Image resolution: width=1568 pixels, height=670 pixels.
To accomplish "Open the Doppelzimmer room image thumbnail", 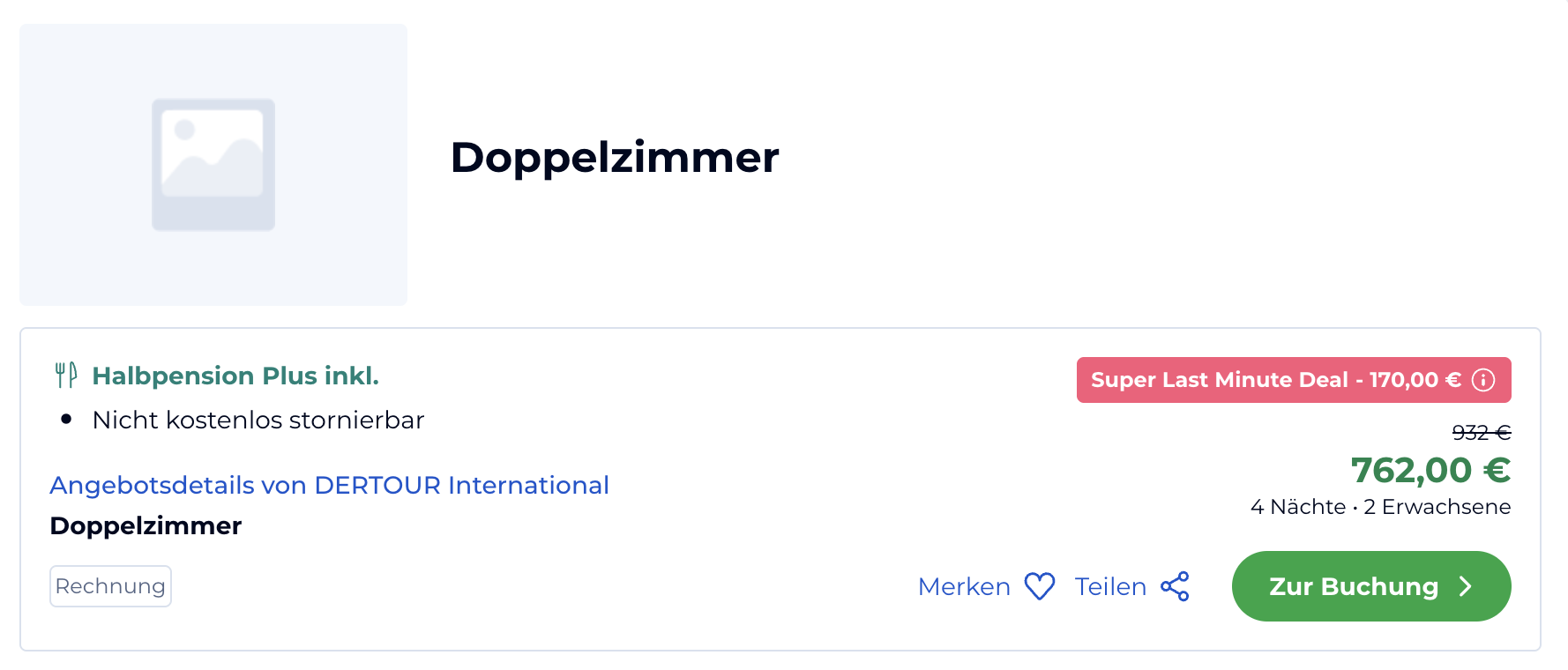I will 213,165.
